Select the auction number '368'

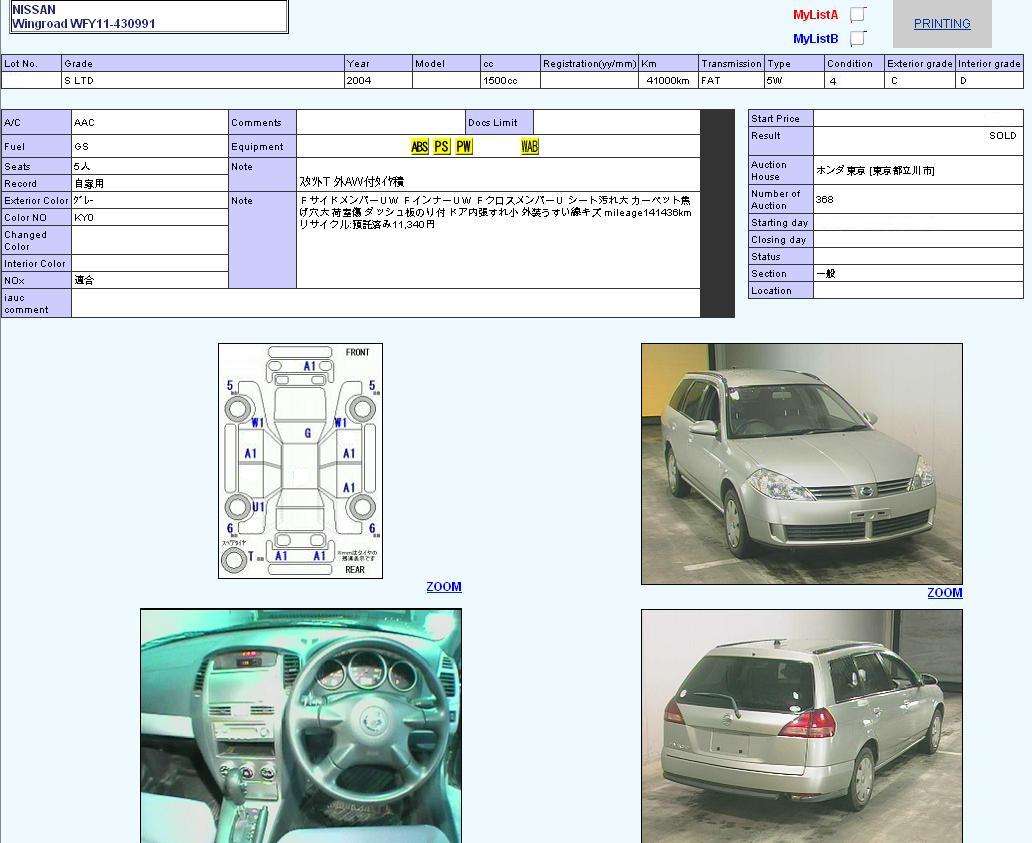pos(824,199)
